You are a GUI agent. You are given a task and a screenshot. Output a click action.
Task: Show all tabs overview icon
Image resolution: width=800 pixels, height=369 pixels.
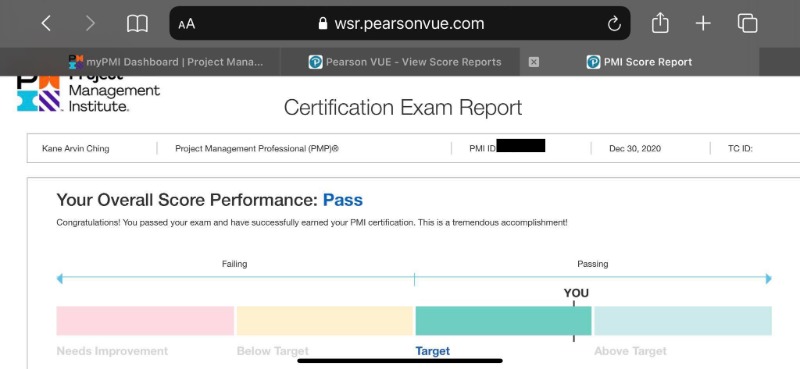(747, 23)
